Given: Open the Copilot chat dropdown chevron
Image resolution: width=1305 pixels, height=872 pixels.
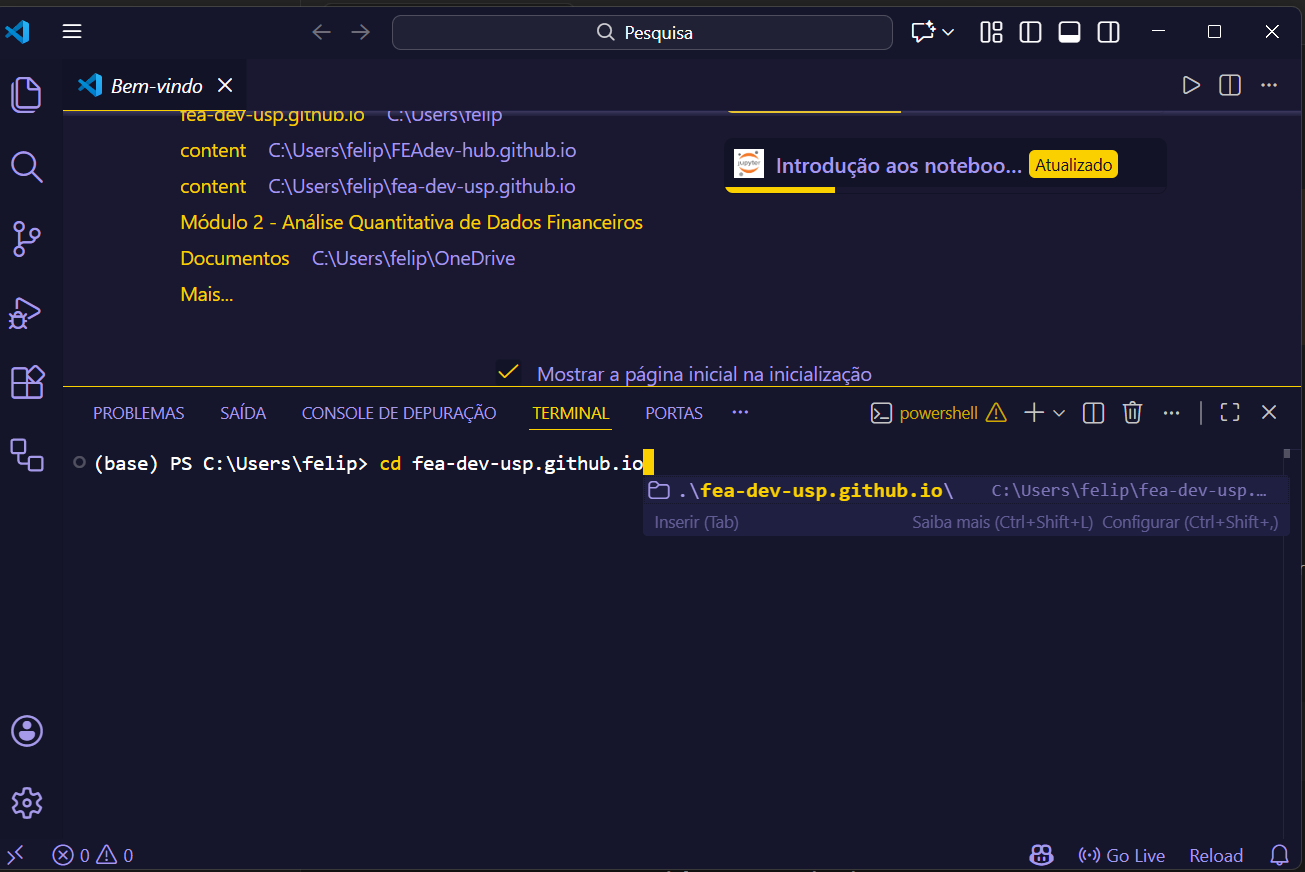Looking at the screenshot, I should tap(948, 32).
